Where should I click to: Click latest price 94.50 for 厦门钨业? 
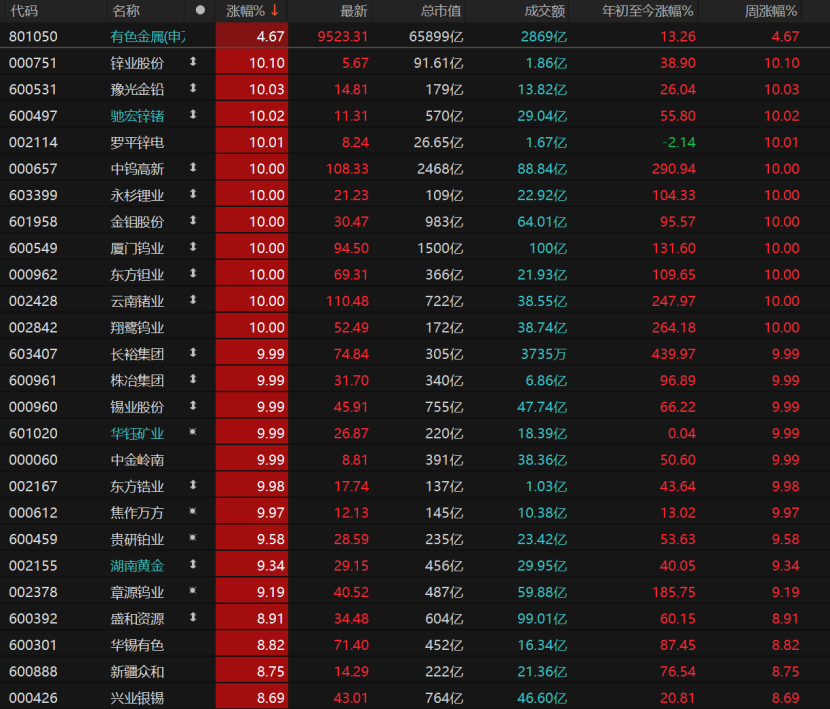click(x=351, y=248)
